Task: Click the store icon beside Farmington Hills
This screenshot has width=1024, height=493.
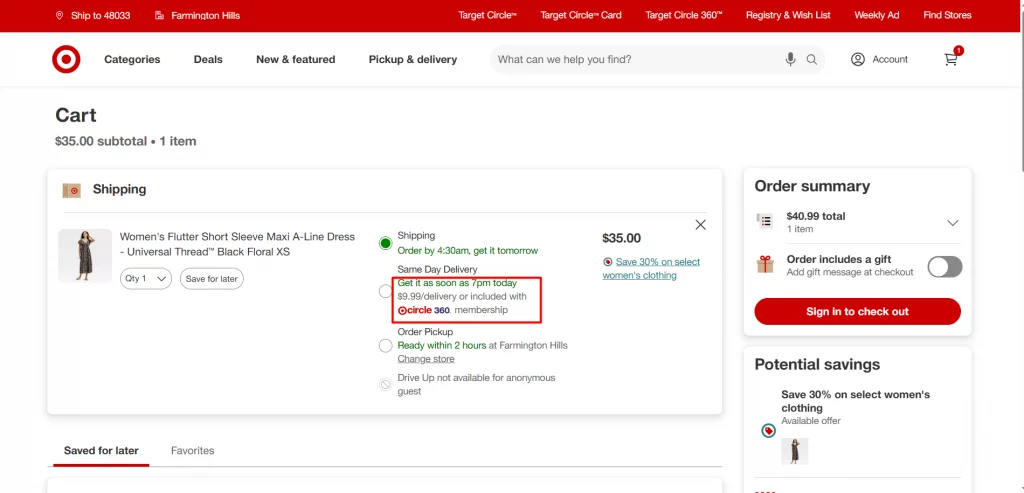Action: 159,15
